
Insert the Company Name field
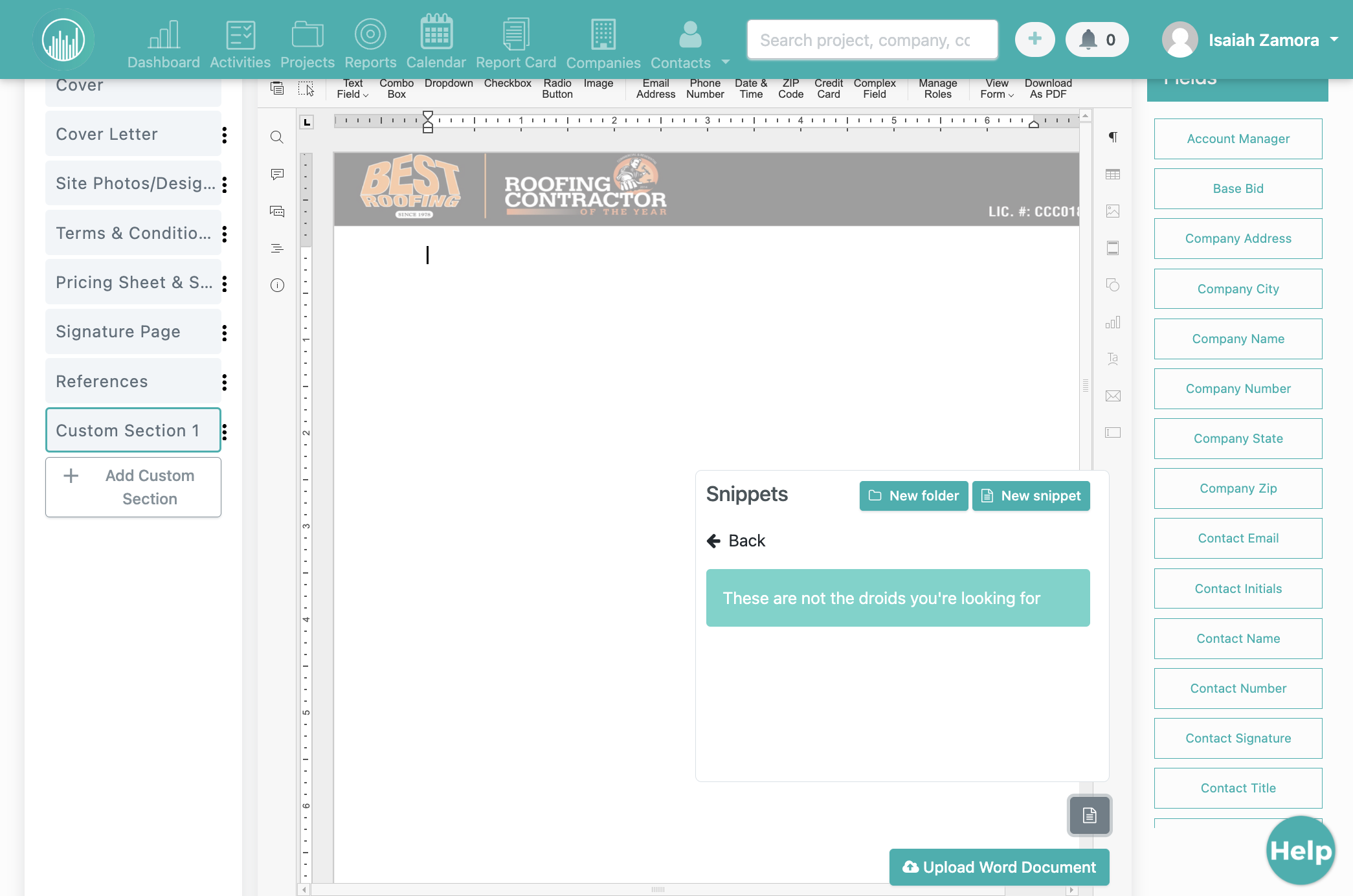coord(1238,339)
